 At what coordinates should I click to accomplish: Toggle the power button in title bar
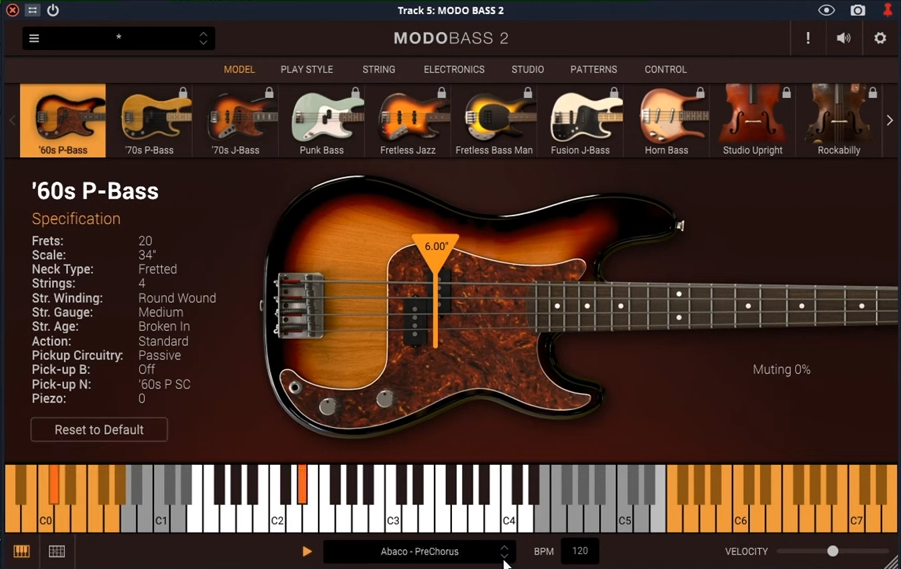click(x=53, y=10)
